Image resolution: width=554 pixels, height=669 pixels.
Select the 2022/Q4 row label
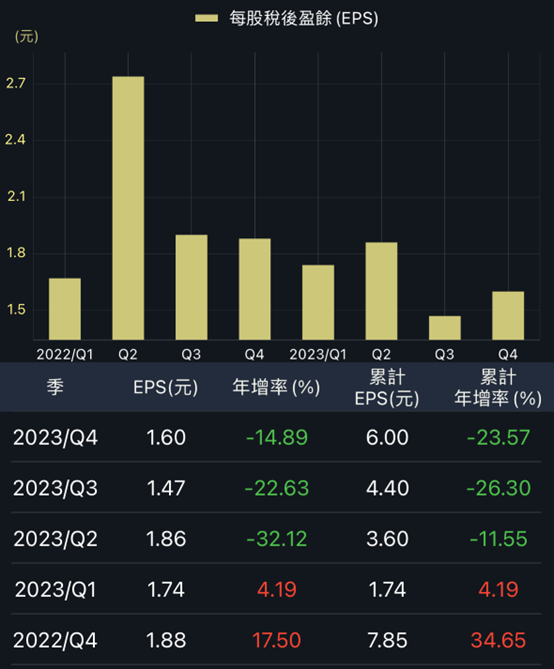click(x=55, y=640)
